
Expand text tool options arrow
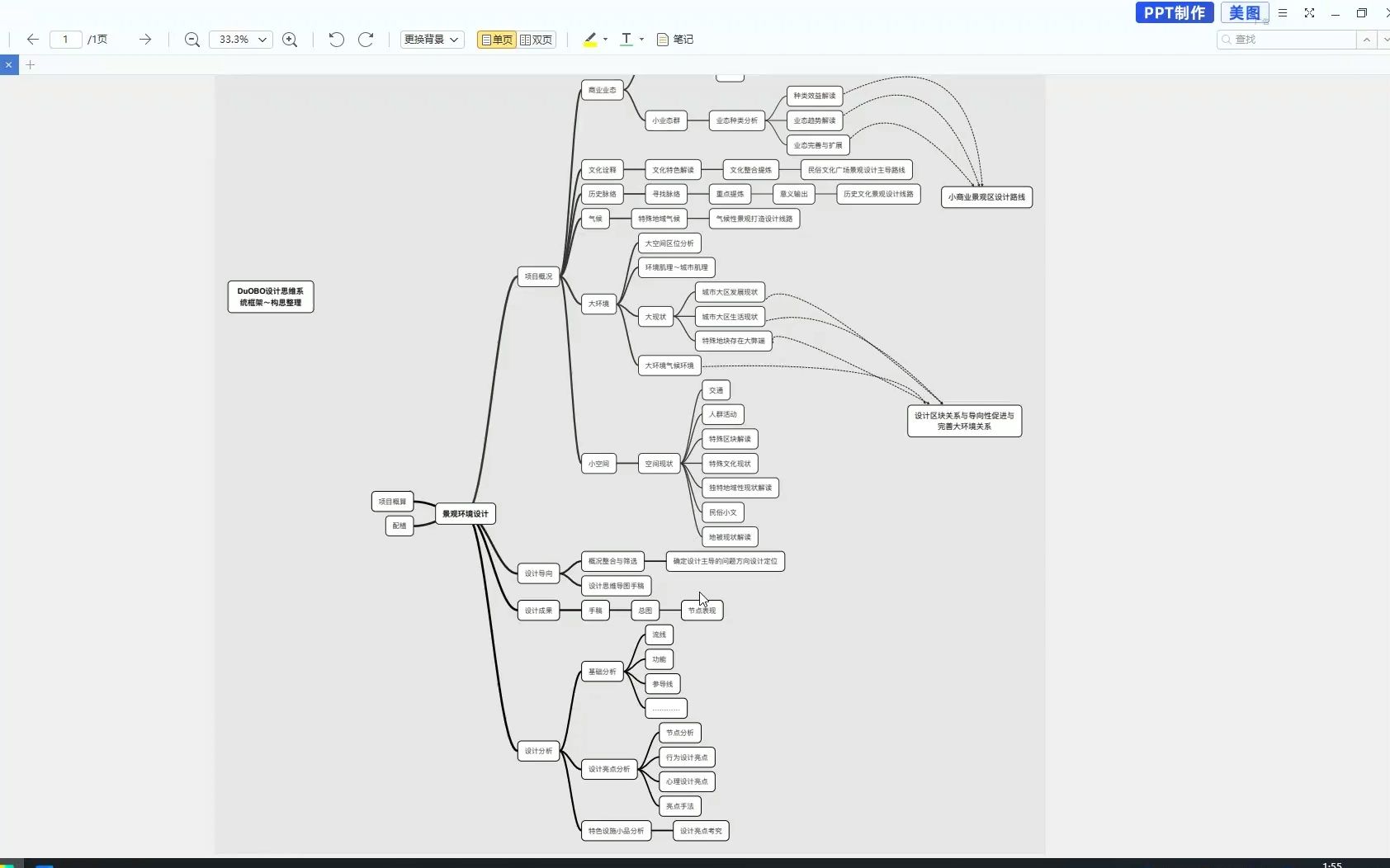coord(641,39)
